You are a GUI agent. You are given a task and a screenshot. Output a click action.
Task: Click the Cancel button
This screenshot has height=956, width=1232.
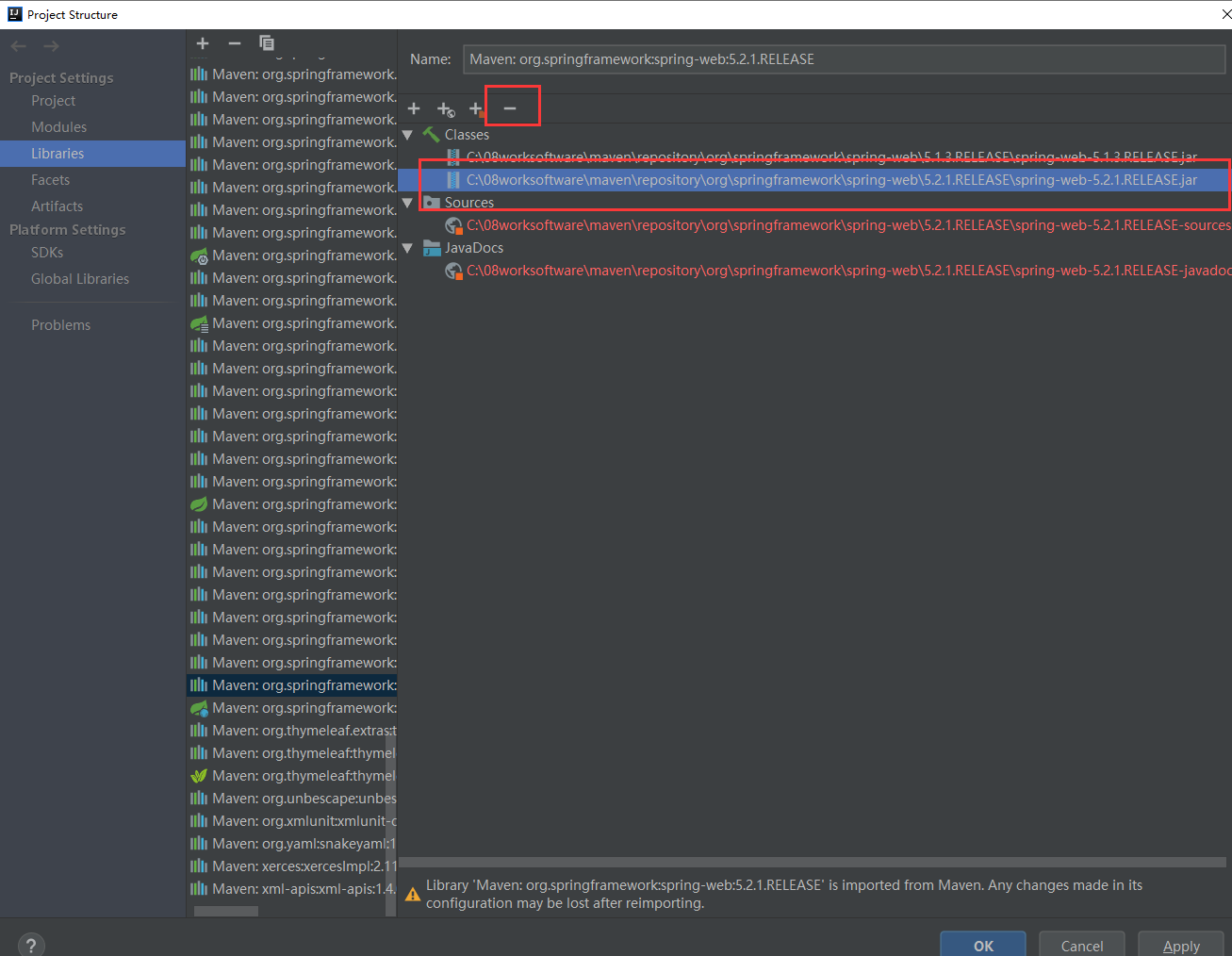pyautogui.click(x=1082, y=945)
